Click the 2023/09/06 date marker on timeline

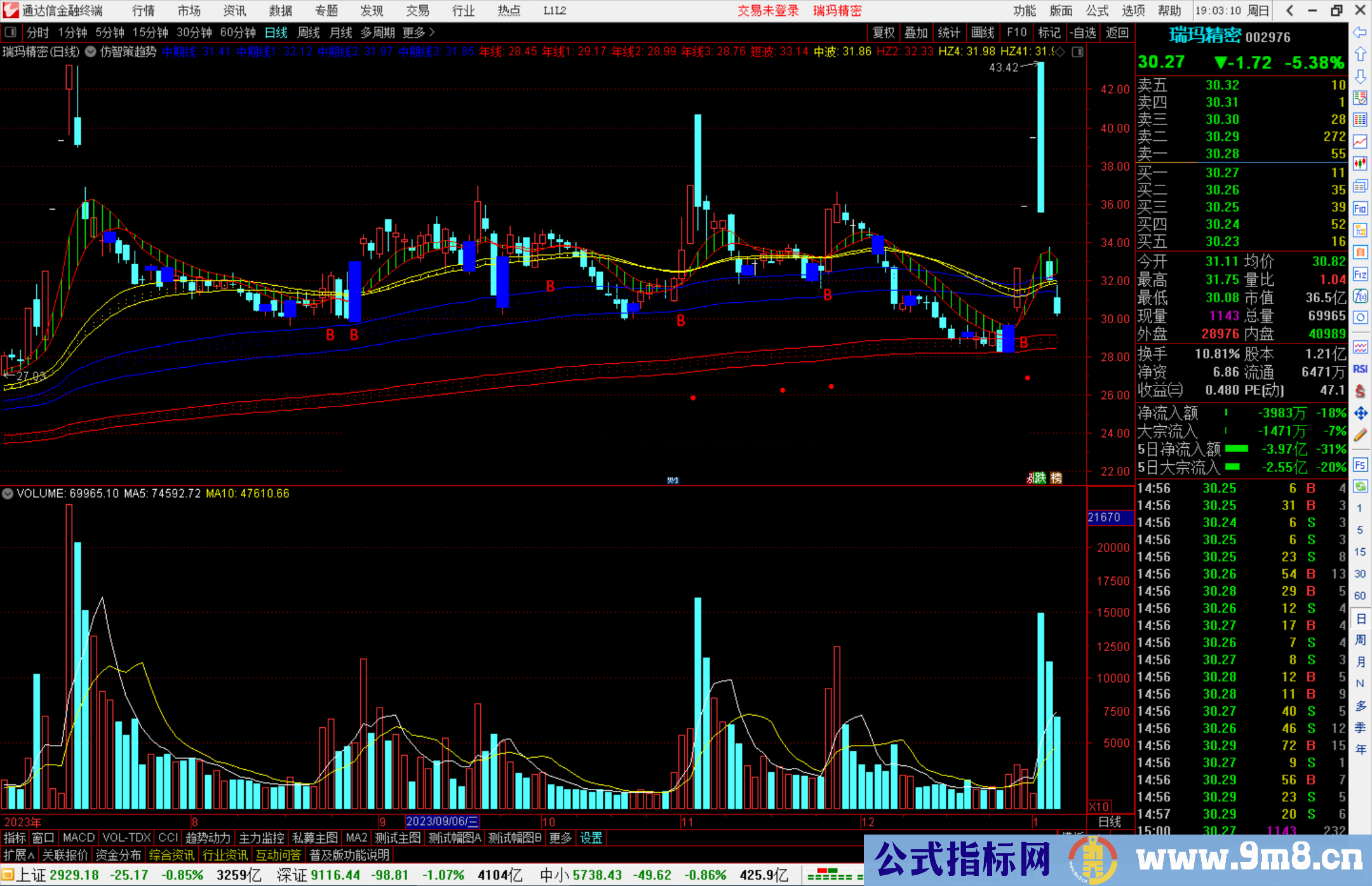pyautogui.click(x=442, y=822)
